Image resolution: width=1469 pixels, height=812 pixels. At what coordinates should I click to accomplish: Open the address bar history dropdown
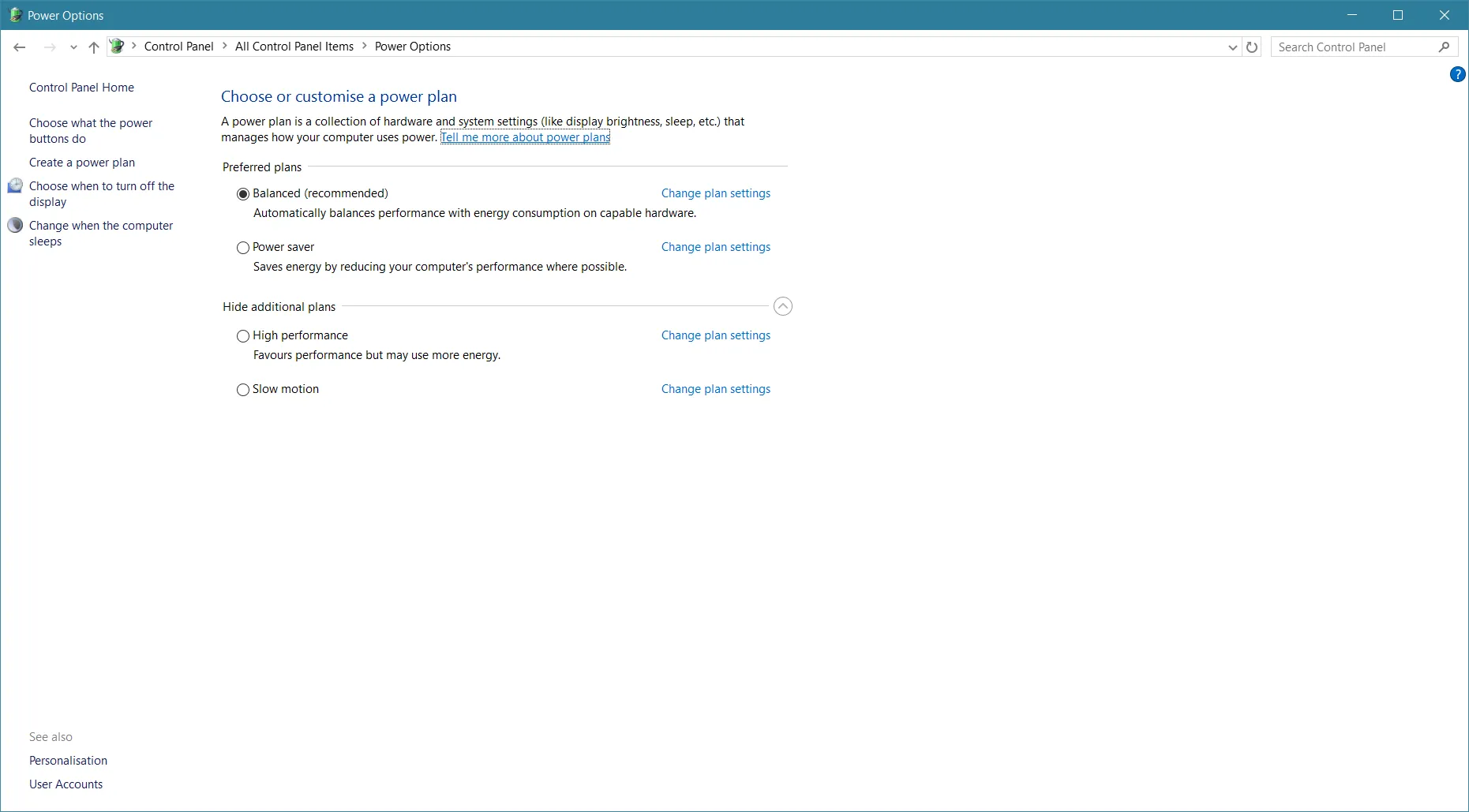click(x=1232, y=47)
